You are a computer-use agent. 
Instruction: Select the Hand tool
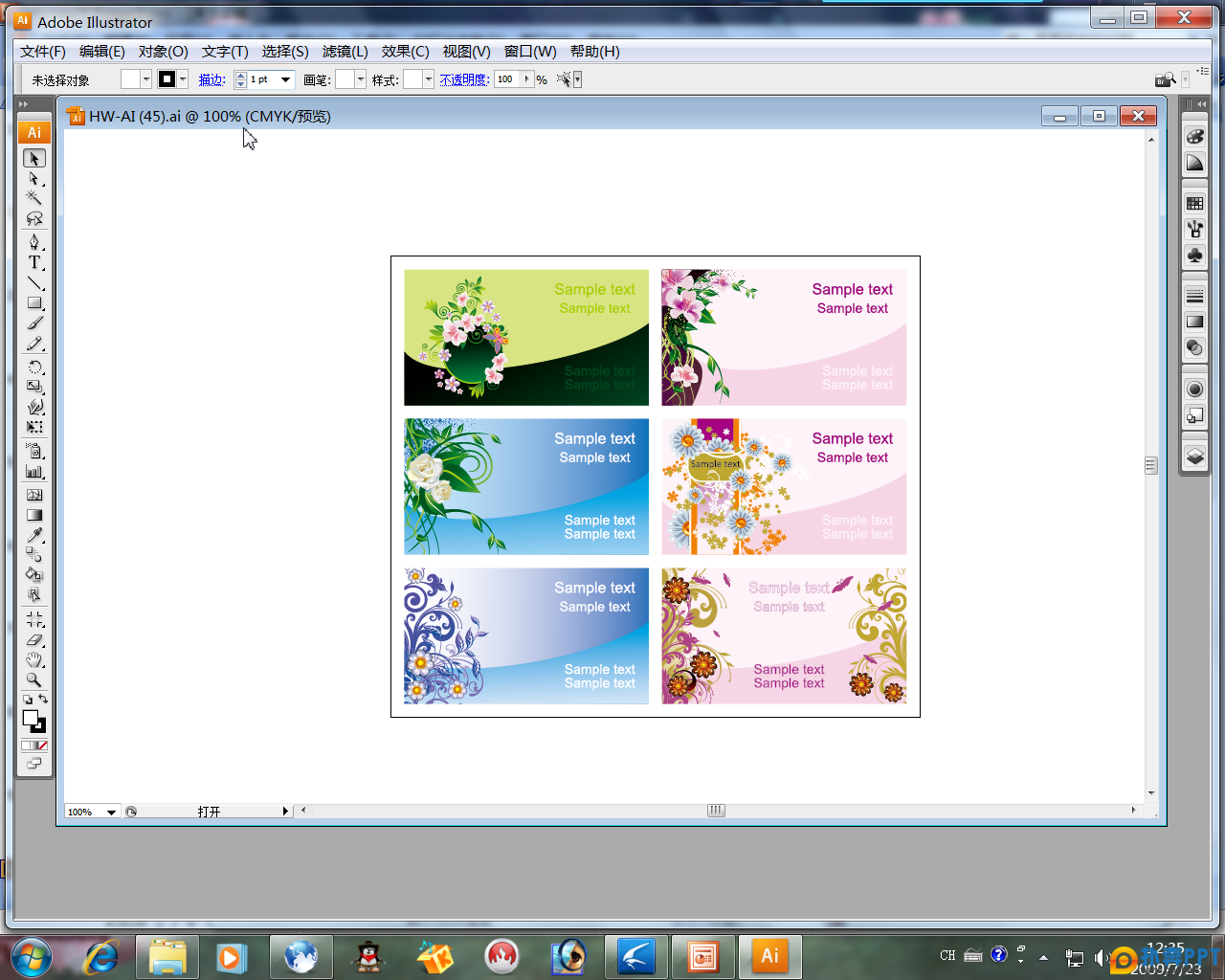(x=34, y=659)
